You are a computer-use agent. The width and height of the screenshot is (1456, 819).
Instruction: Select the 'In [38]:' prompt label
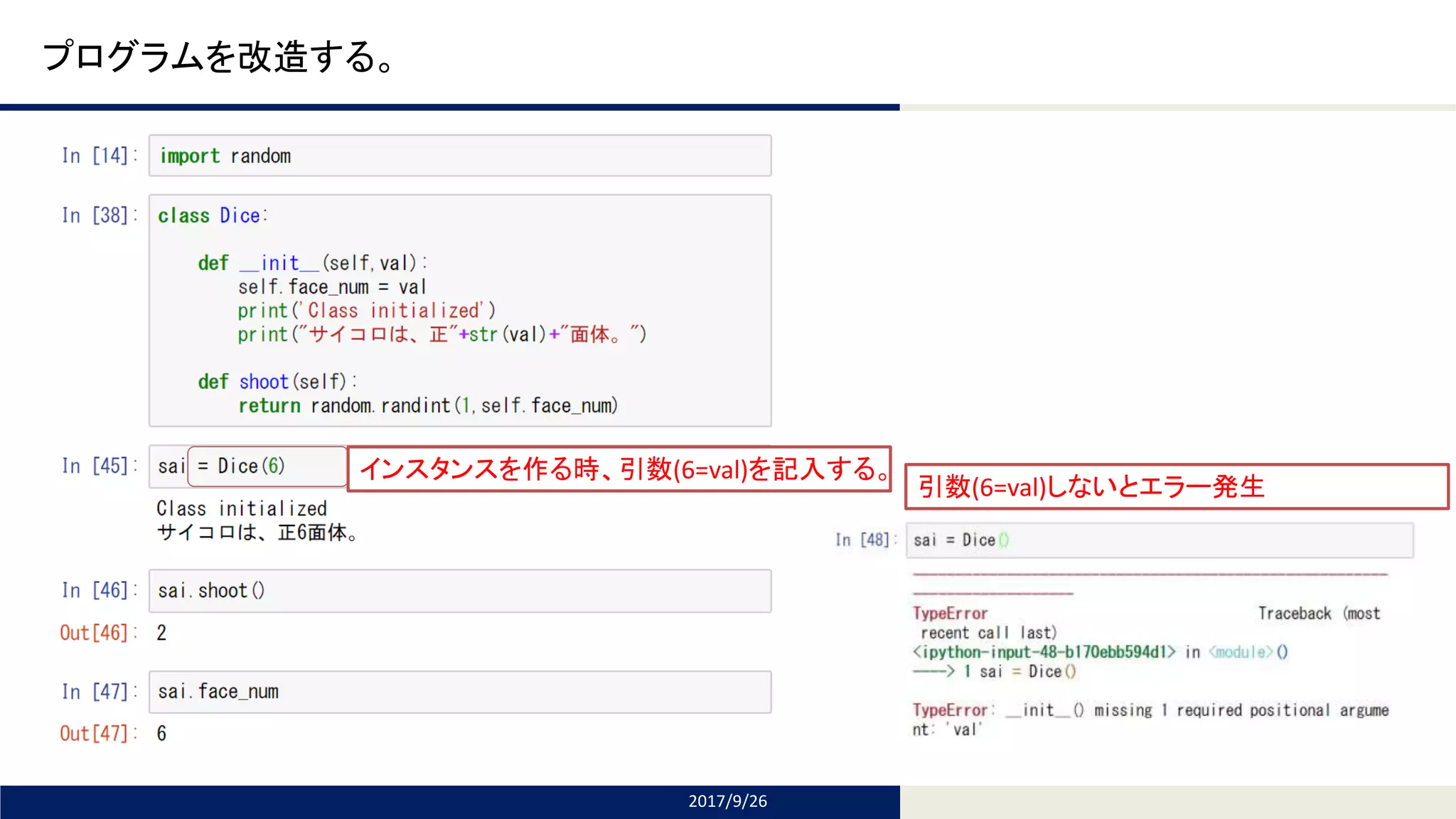[x=100, y=215]
